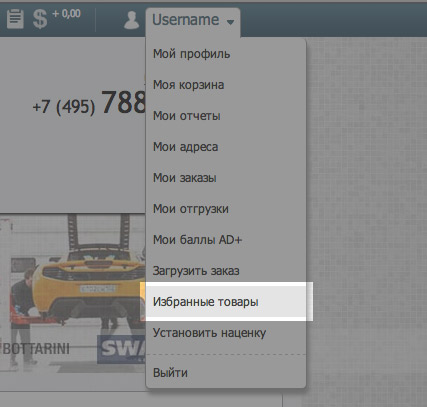Image resolution: width=427 pixels, height=407 pixels.
Task: Open Мой профиль menu item
Action: point(226,54)
